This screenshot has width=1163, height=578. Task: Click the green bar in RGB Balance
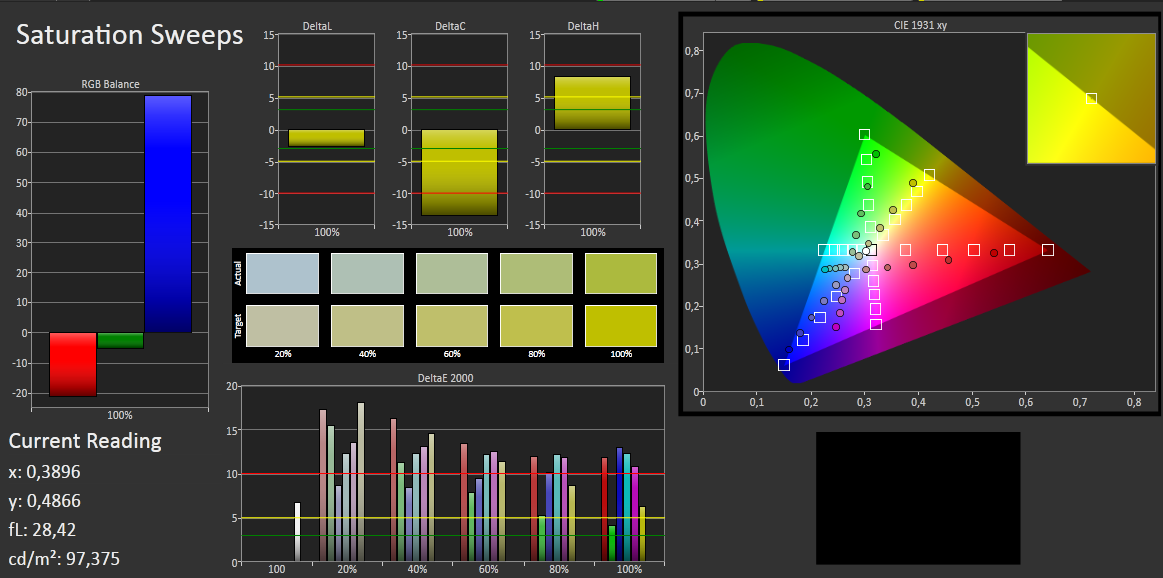120,341
